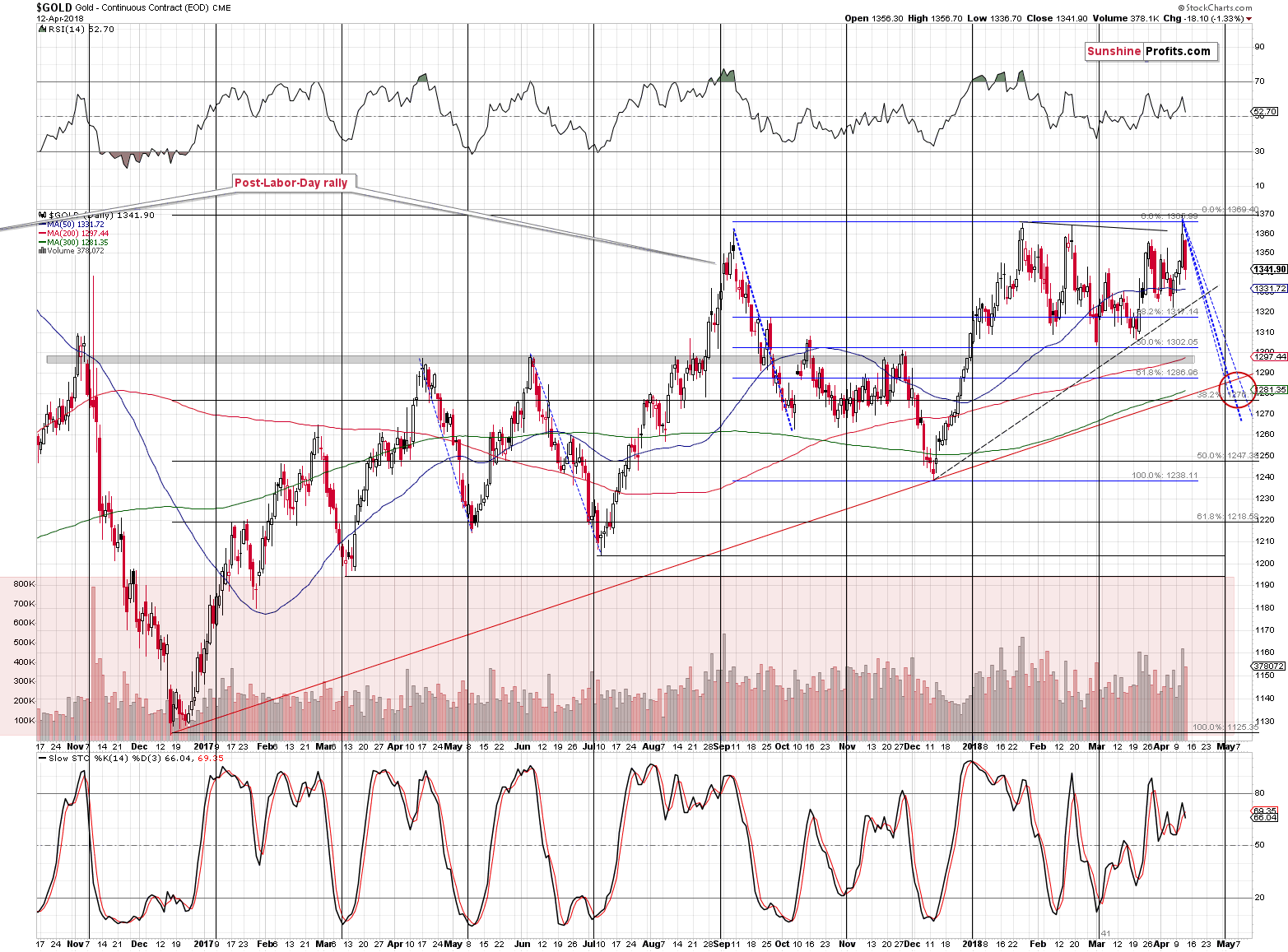Click the 100K volume scale label
This screenshot has width=1288, height=952.
(24, 721)
